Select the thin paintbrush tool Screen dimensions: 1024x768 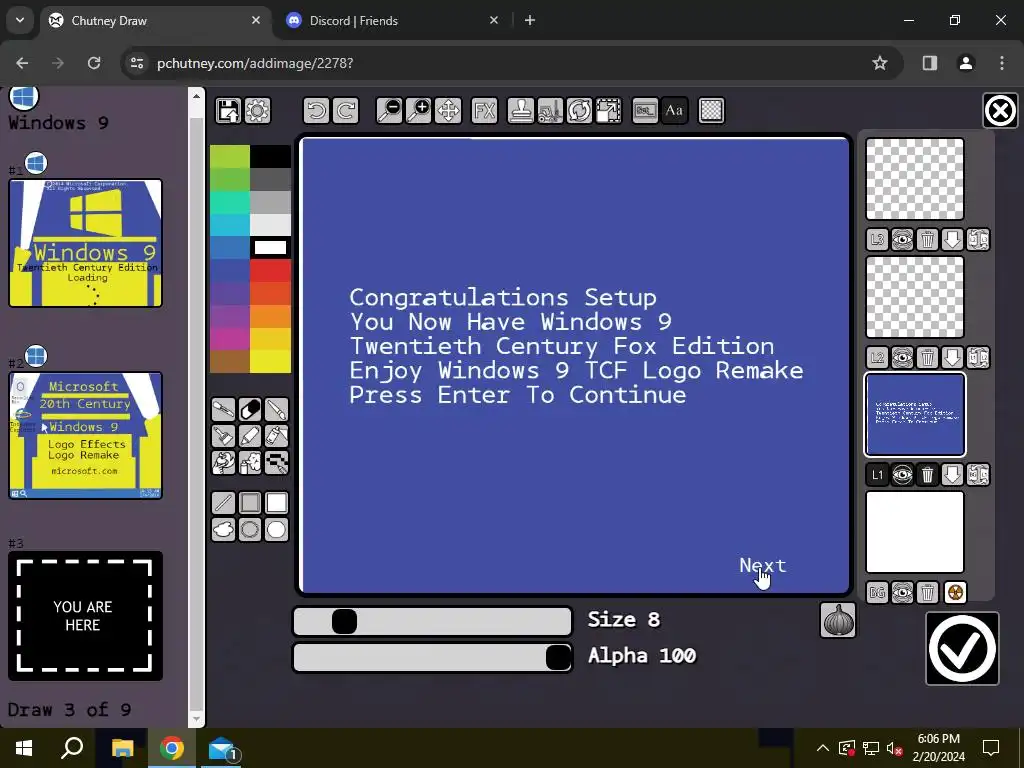pyautogui.click(x=277, y=409)
